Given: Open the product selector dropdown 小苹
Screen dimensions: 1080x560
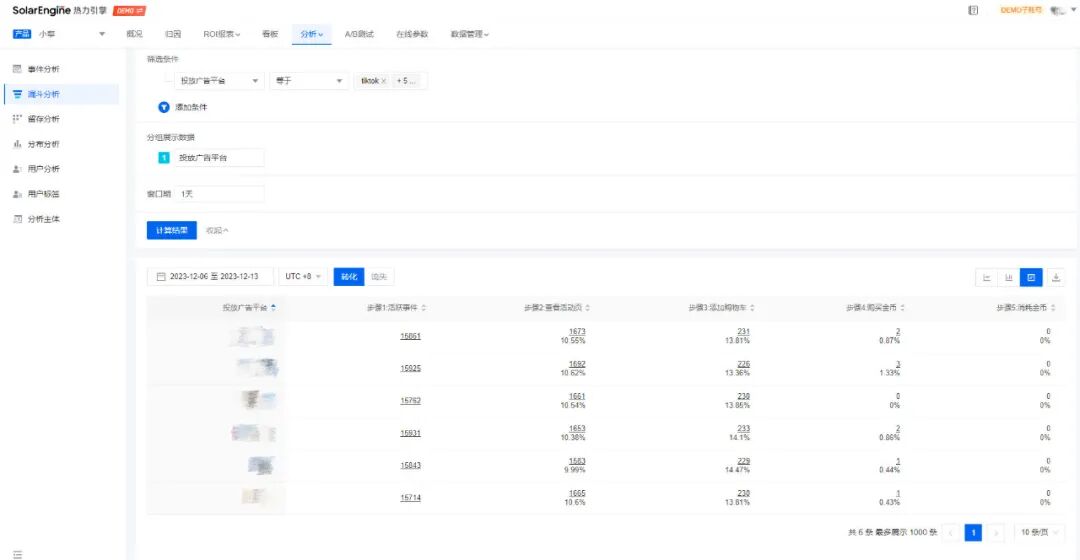Looking at the screenshot, I should pos(59,34).
